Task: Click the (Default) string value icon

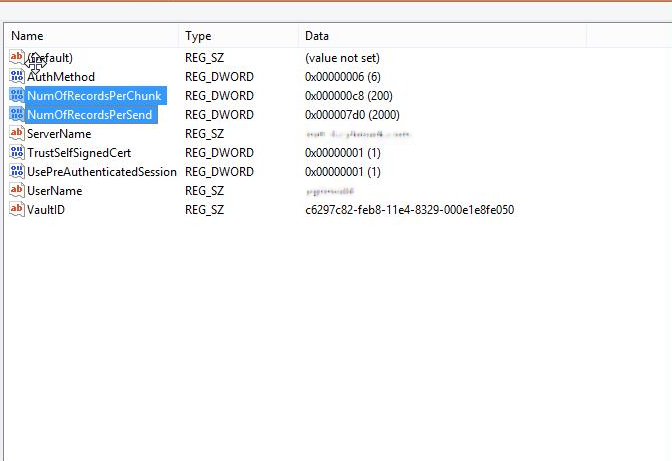Action: (x=17, y=57)
